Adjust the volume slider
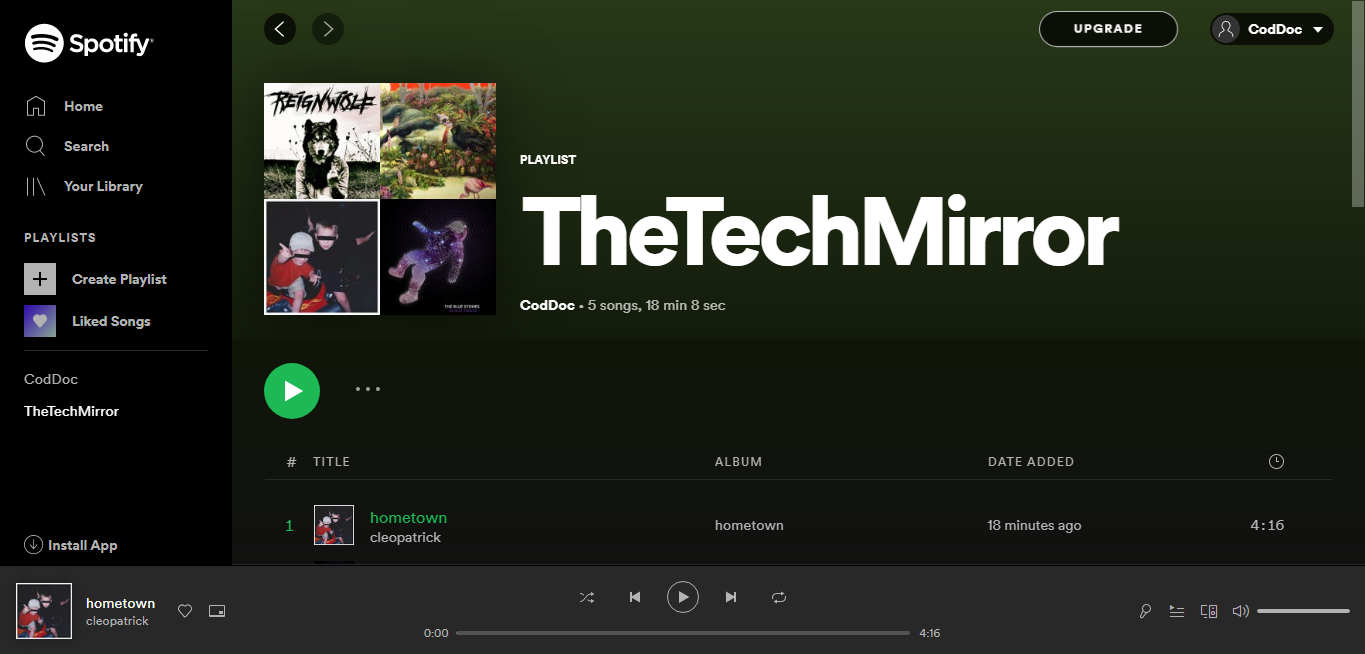This screenshot has height=654, width=1365. point(1304,611)
